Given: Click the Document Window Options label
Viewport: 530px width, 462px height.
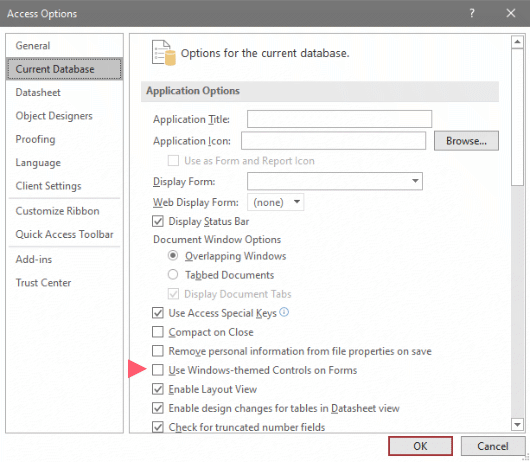Looking at the screenshot, I should coord(217,239).
